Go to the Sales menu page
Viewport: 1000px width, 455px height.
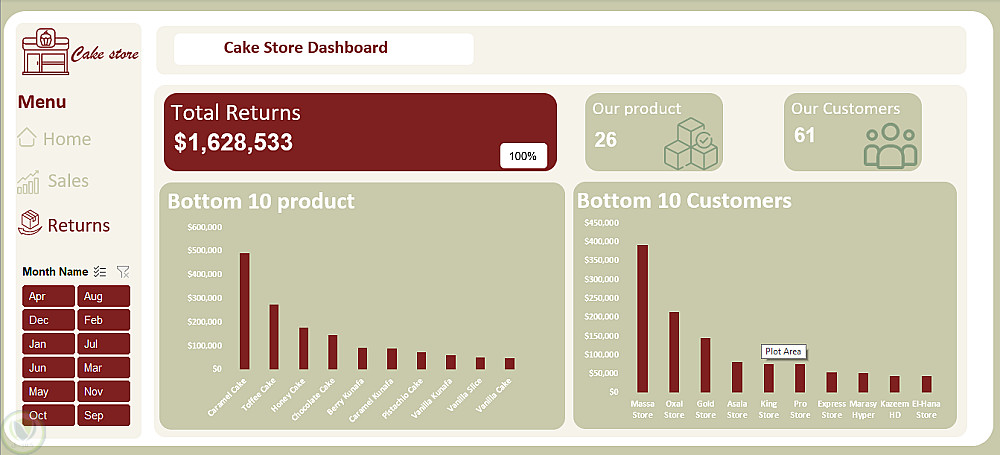[68, 181]
